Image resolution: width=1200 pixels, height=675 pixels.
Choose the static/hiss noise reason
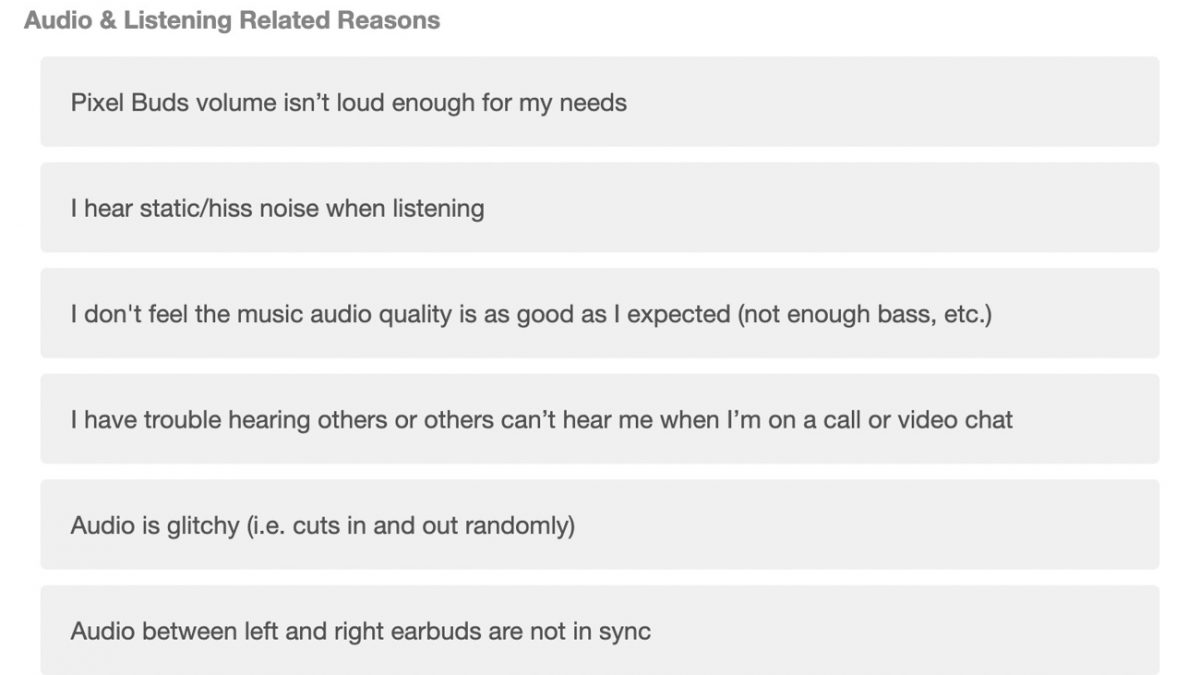pos(599,208)
